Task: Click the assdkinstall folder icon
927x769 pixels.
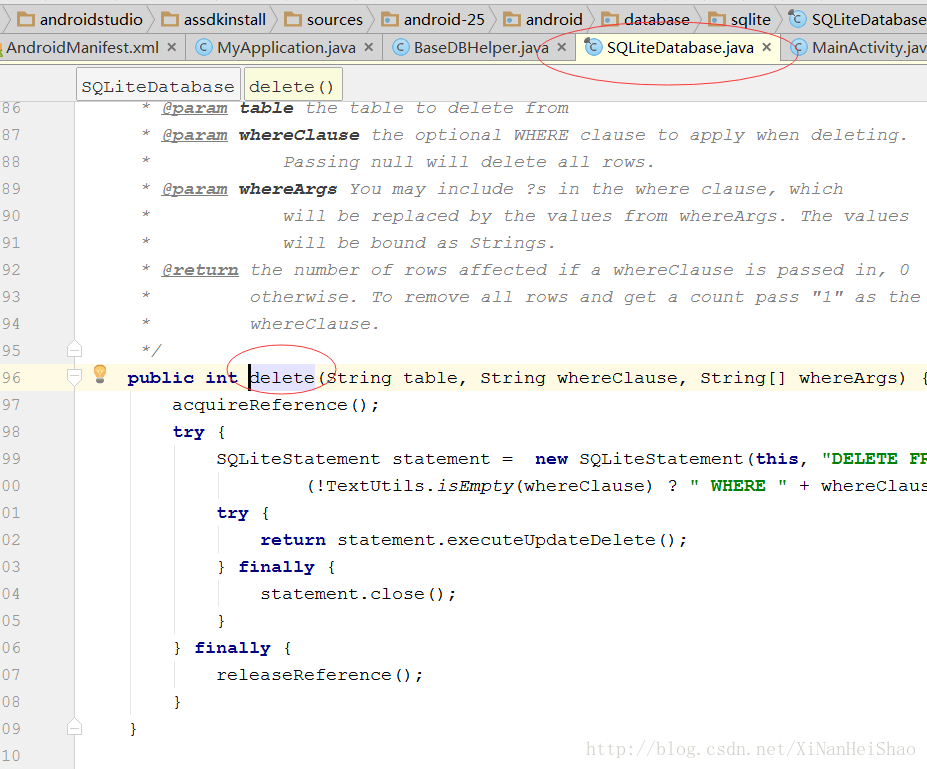Action: (170, 20)
